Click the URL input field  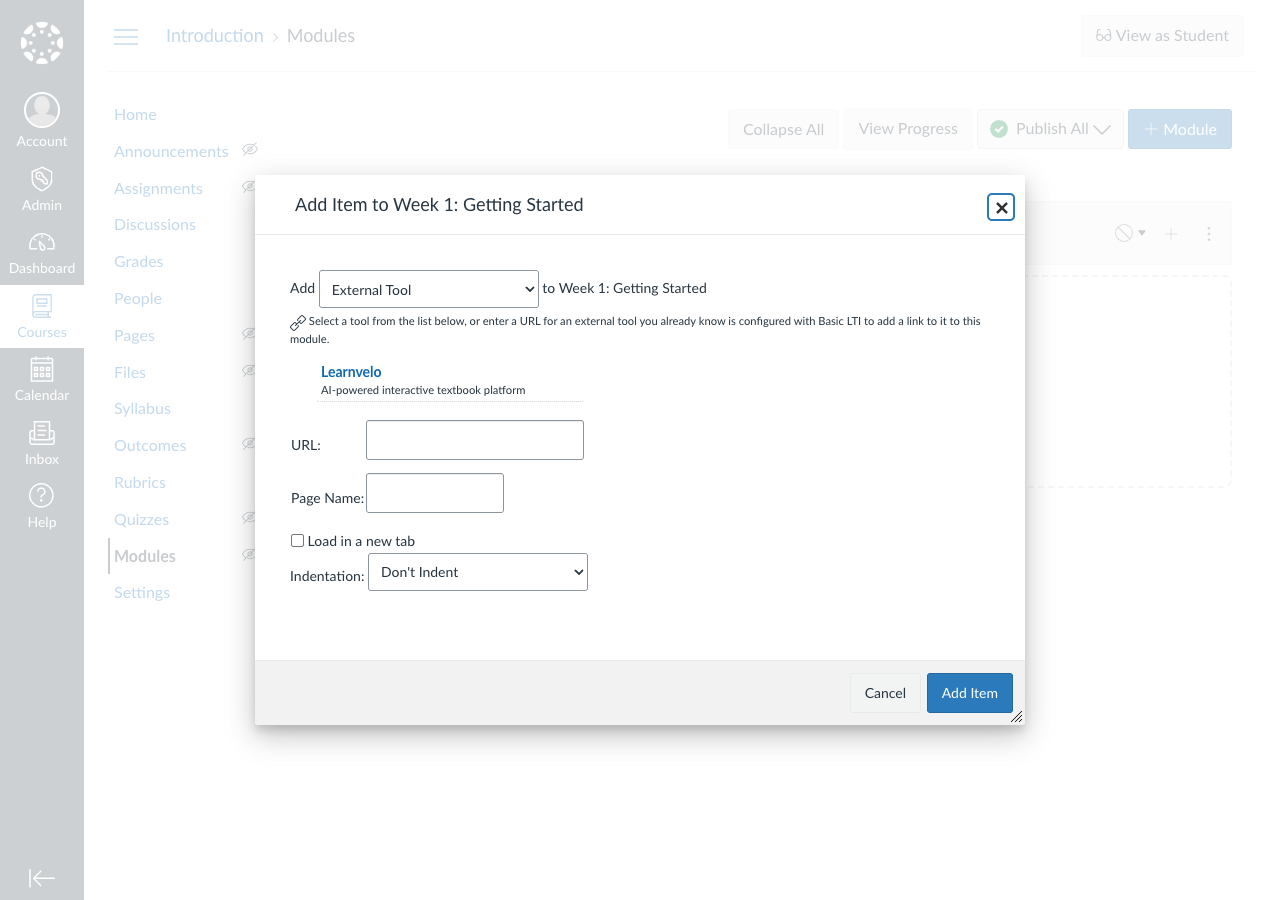(x=475, y=440)
